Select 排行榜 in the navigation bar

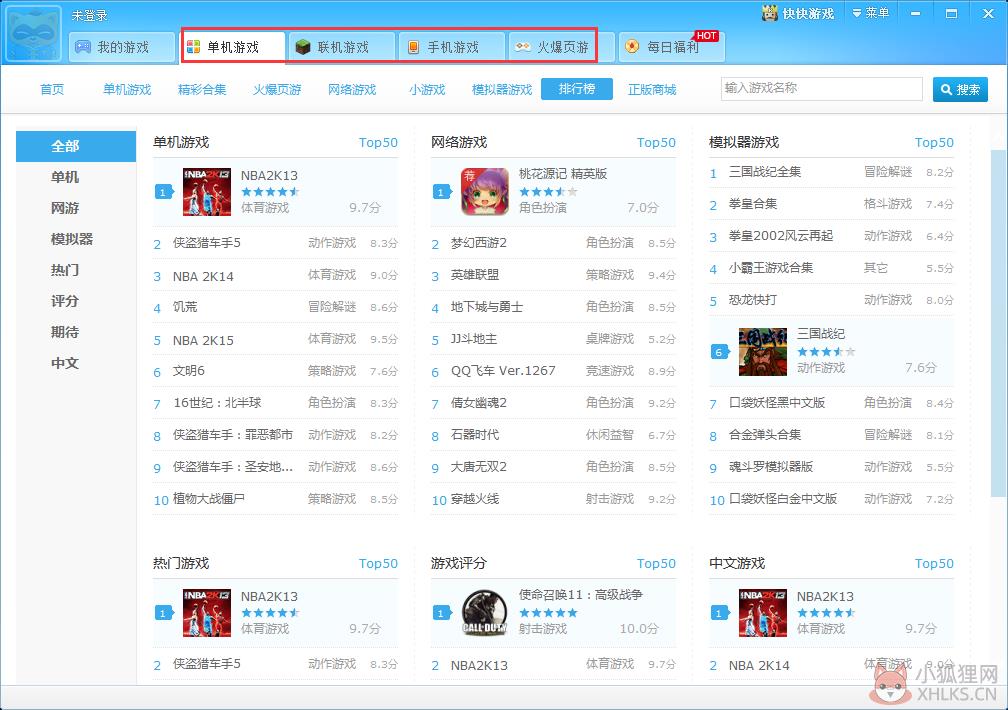(x=577, y=89)
